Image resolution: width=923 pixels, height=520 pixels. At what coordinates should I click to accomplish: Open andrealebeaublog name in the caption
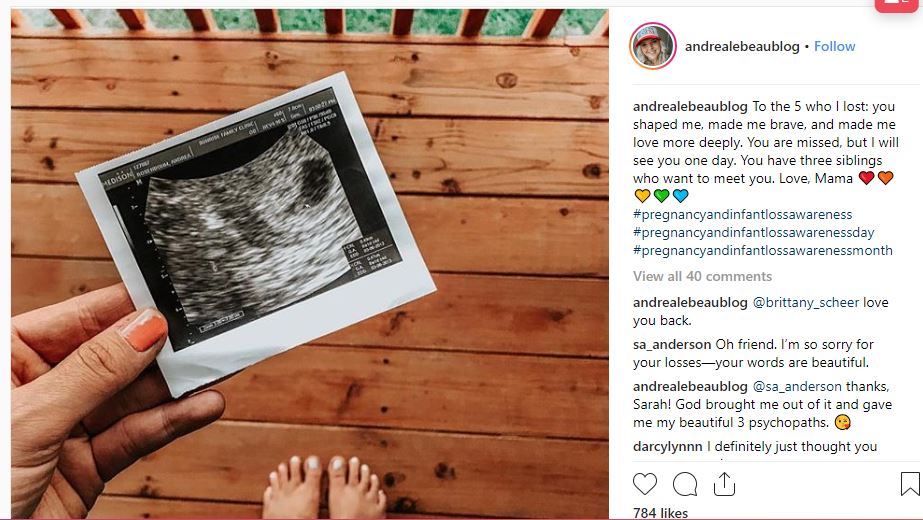point(690,107)
